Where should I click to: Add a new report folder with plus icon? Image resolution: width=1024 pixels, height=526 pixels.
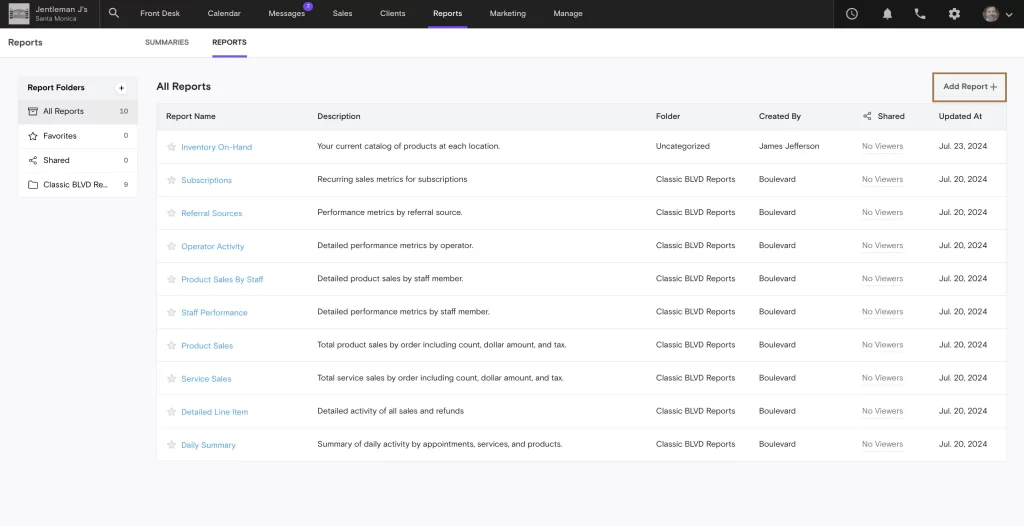click(x=122, y=88)
